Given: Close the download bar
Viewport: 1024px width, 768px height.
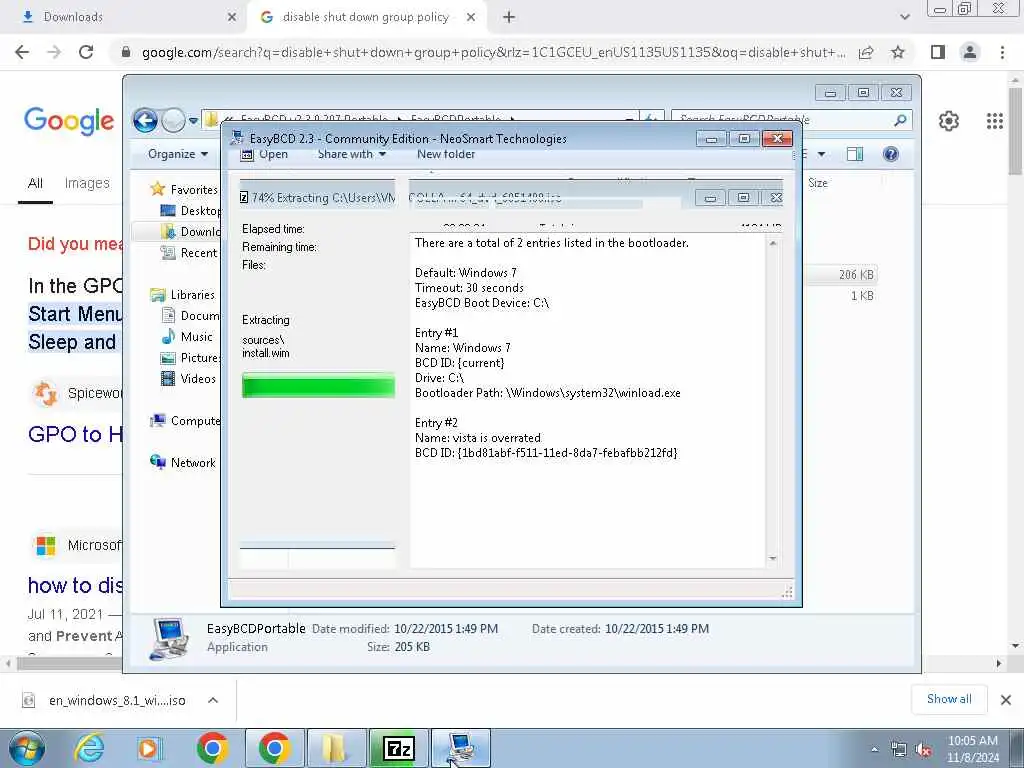Looking at the screenshot, I should (1006, 699).
